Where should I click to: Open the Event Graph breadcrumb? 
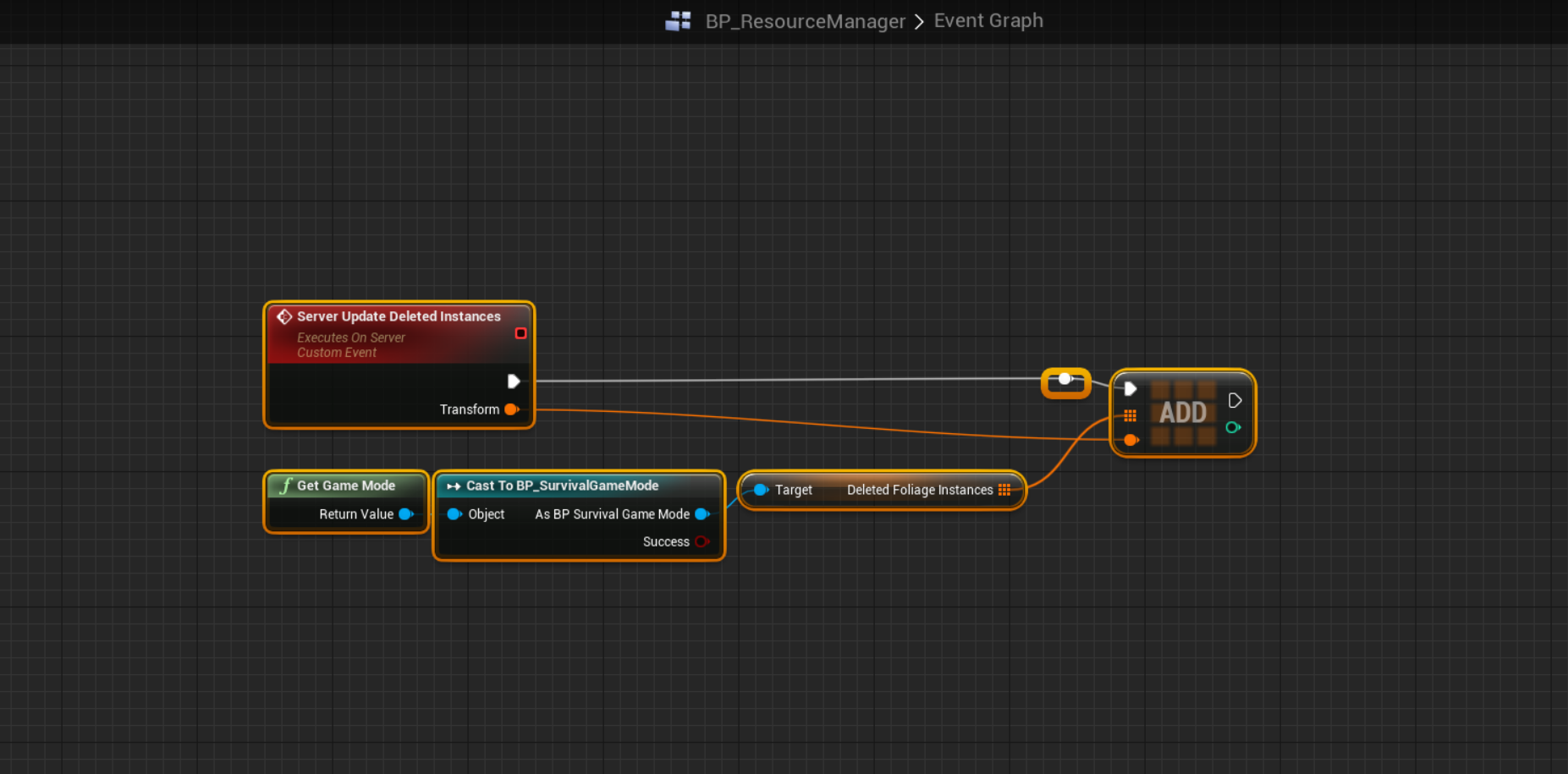(988, 21)
